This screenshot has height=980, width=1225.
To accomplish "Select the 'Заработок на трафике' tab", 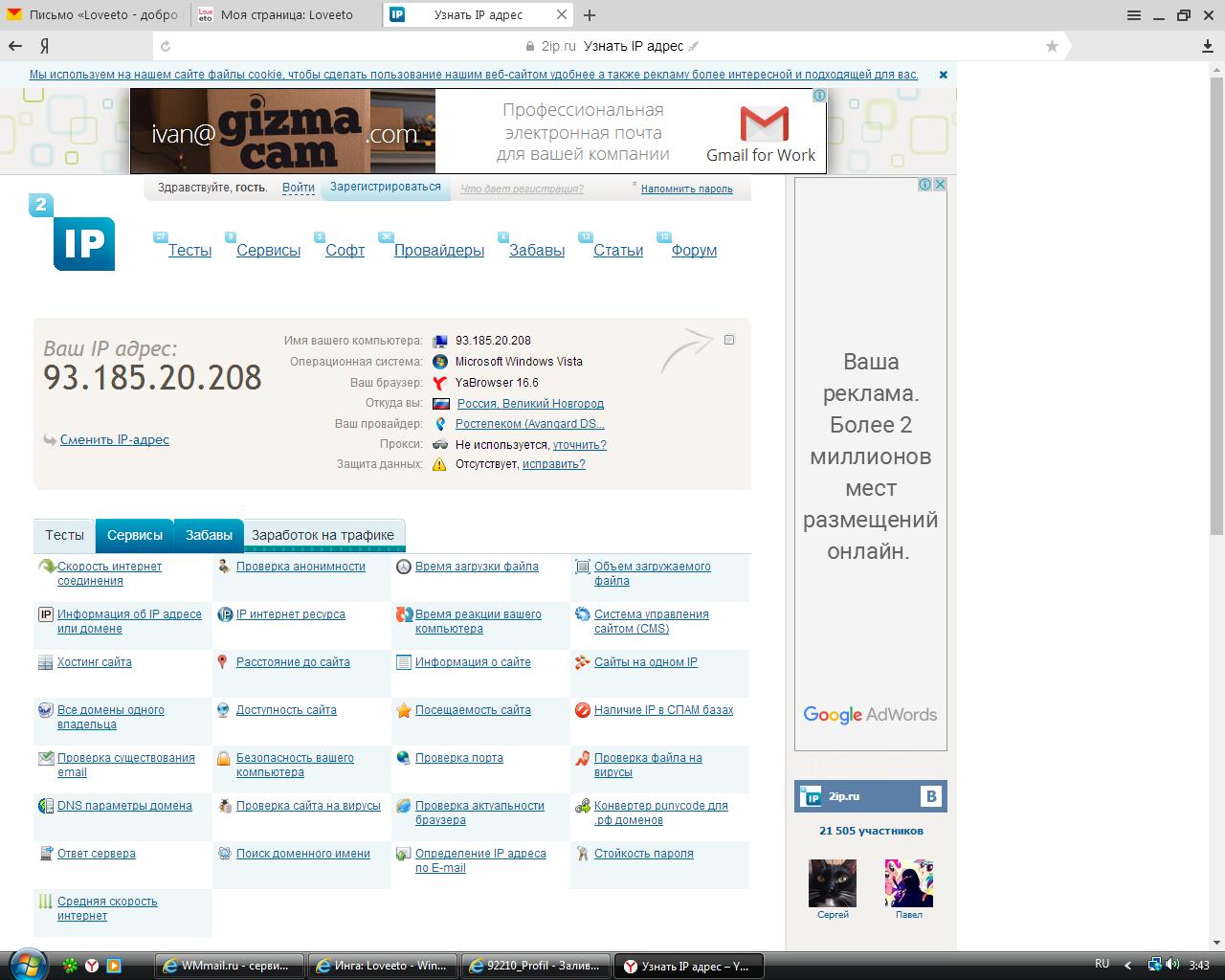I will [x=323, y=535].
